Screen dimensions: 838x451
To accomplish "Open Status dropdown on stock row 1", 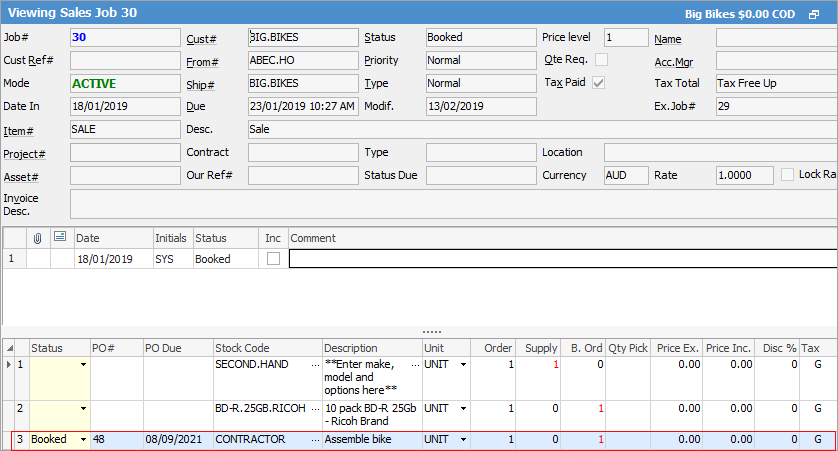I will (x=83, y=365).
